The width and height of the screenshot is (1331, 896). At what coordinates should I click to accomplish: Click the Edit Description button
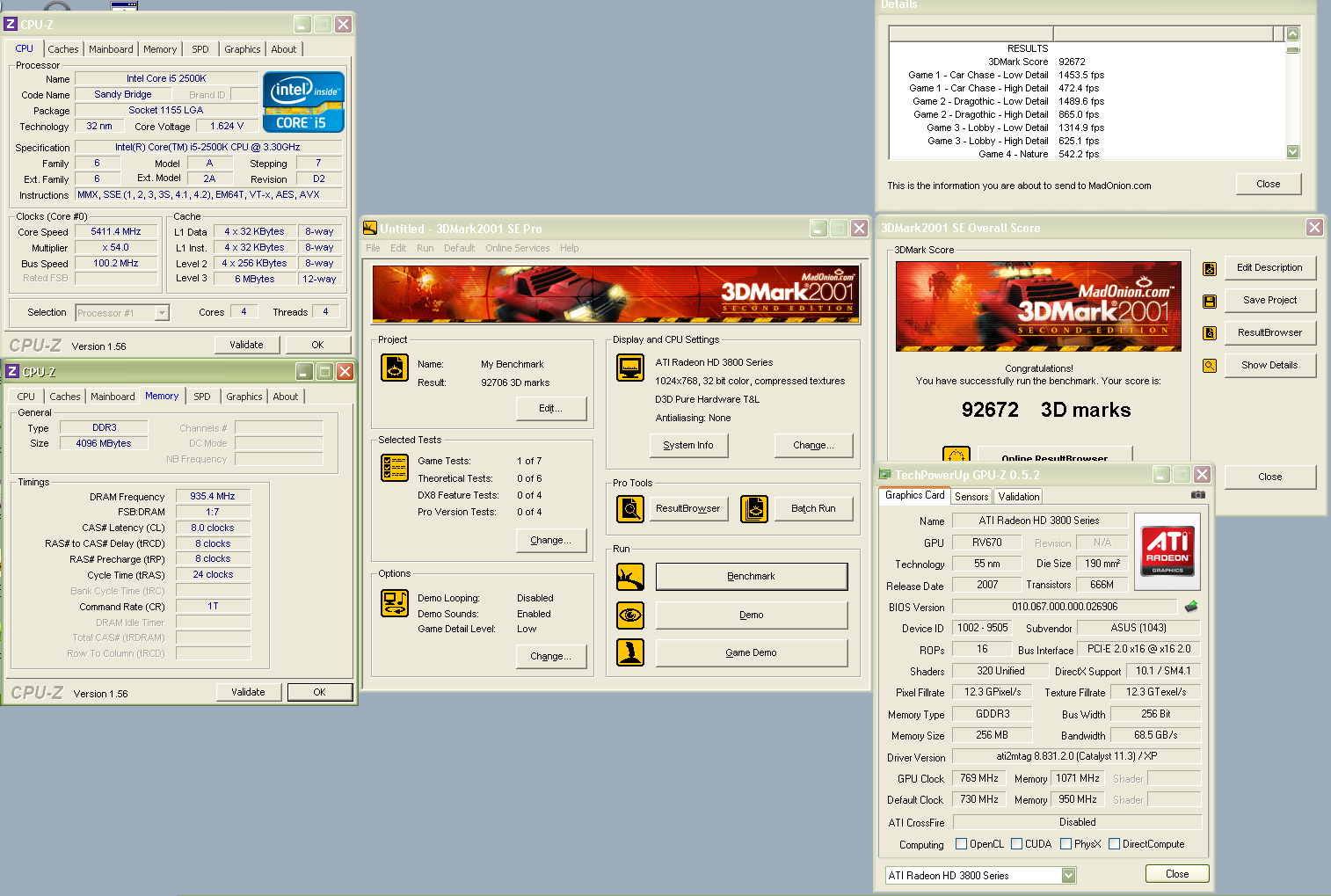[x=1269, y=268]
